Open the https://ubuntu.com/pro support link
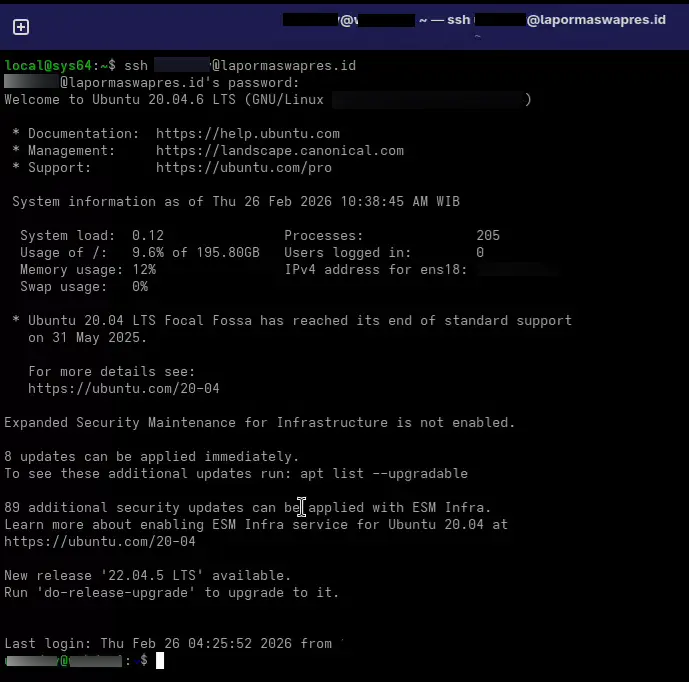This screenshot has height=682, width=689. [244, 168]
